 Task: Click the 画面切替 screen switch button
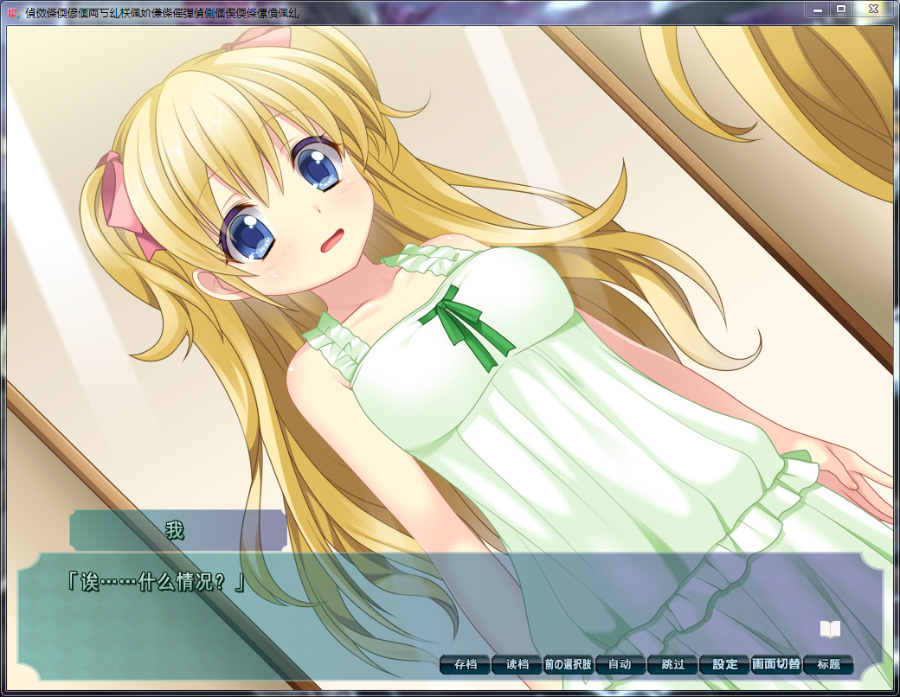776,664
